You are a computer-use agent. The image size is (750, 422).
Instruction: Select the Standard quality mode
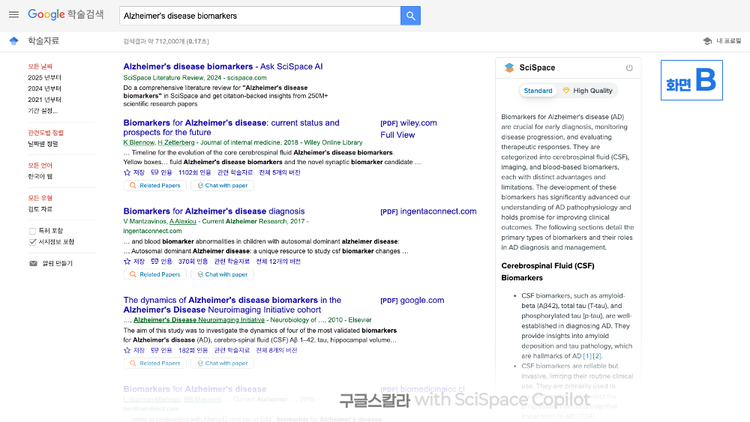point(538,90)
